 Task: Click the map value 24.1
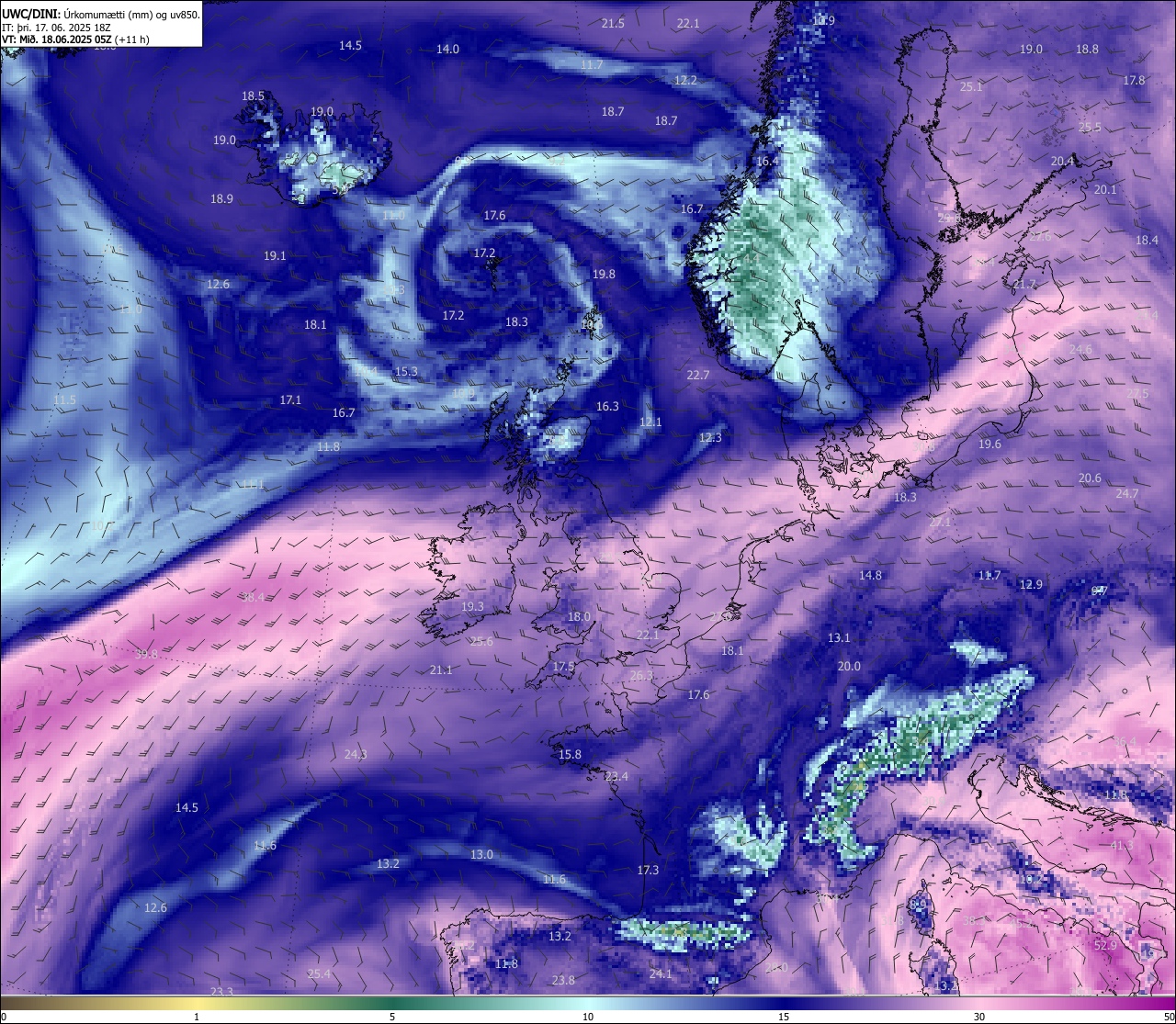(x=661, y=974)
